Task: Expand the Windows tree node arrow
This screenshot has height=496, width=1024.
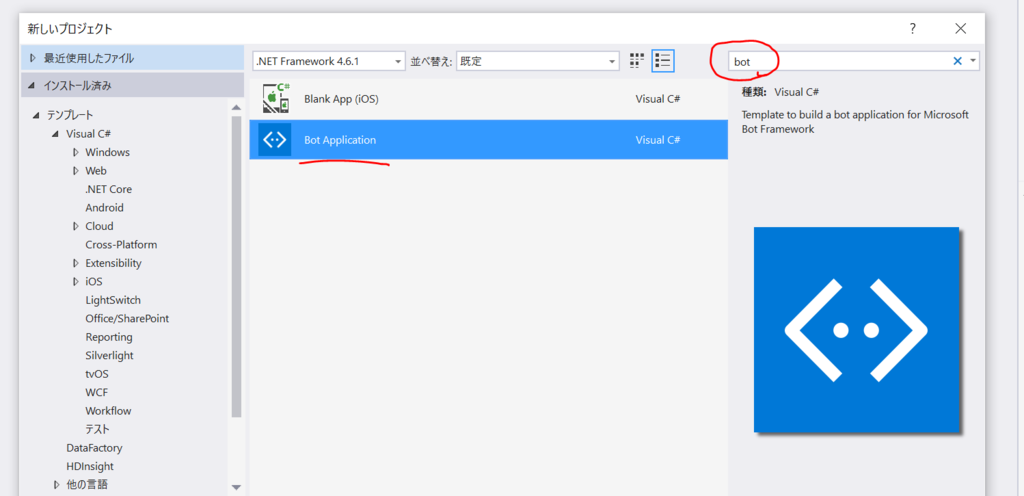Action: coord(76,152)
